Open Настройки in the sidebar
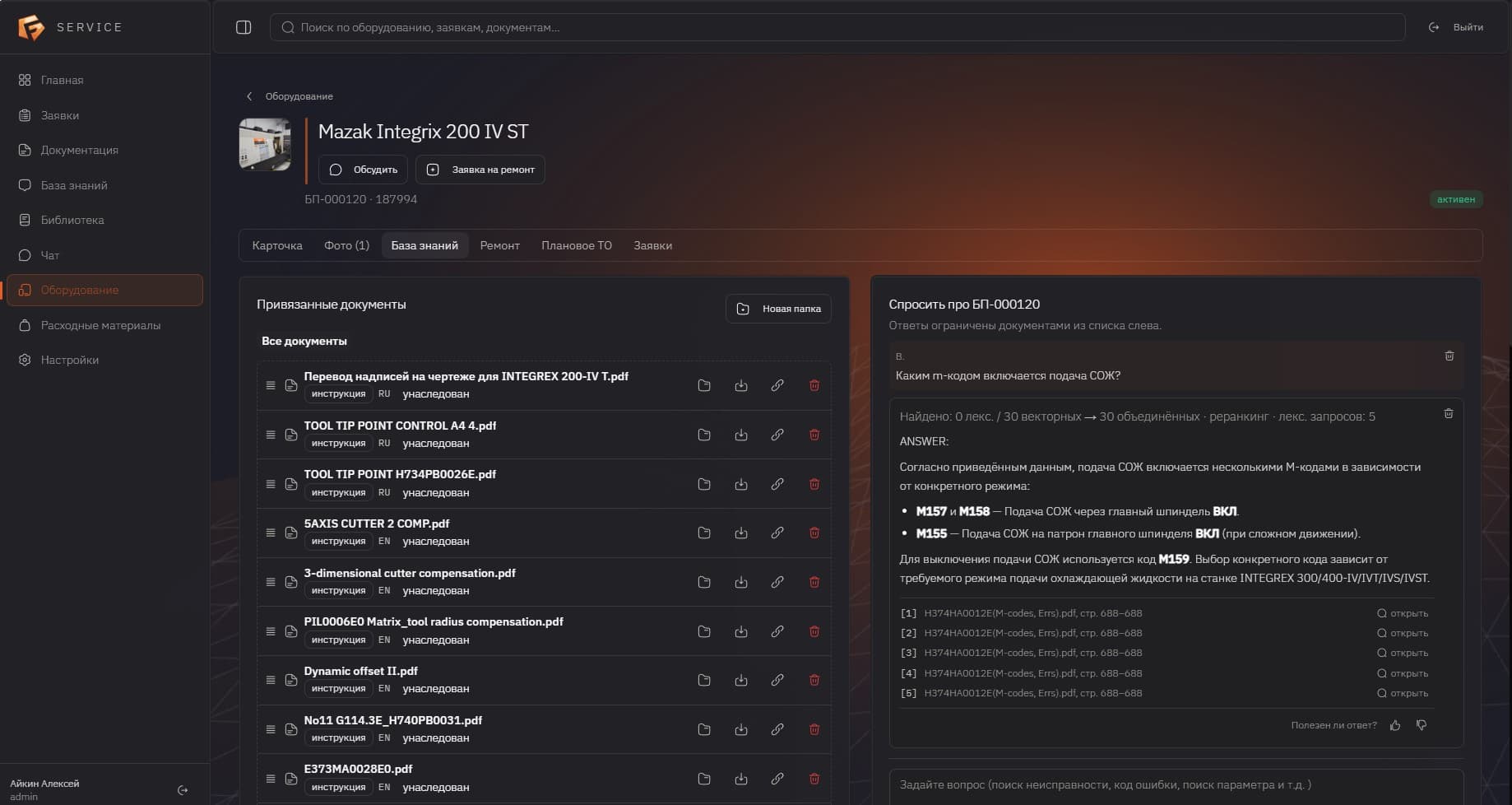The image size is (1512, 805). (x=104, y=360)
